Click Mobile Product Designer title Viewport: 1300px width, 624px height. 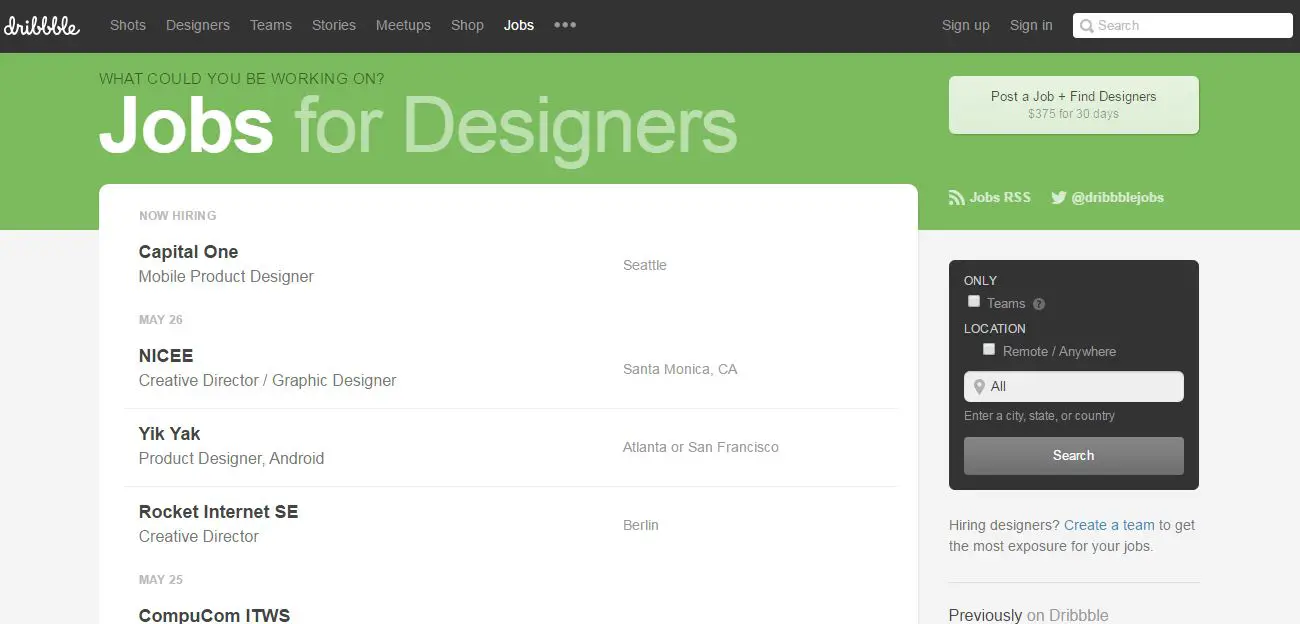click(226, 277)
